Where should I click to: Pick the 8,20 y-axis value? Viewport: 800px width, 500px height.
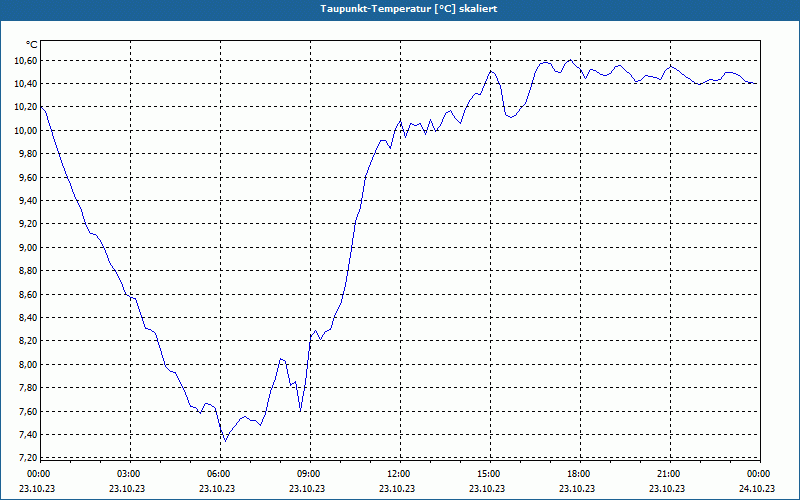click(28, 340)
